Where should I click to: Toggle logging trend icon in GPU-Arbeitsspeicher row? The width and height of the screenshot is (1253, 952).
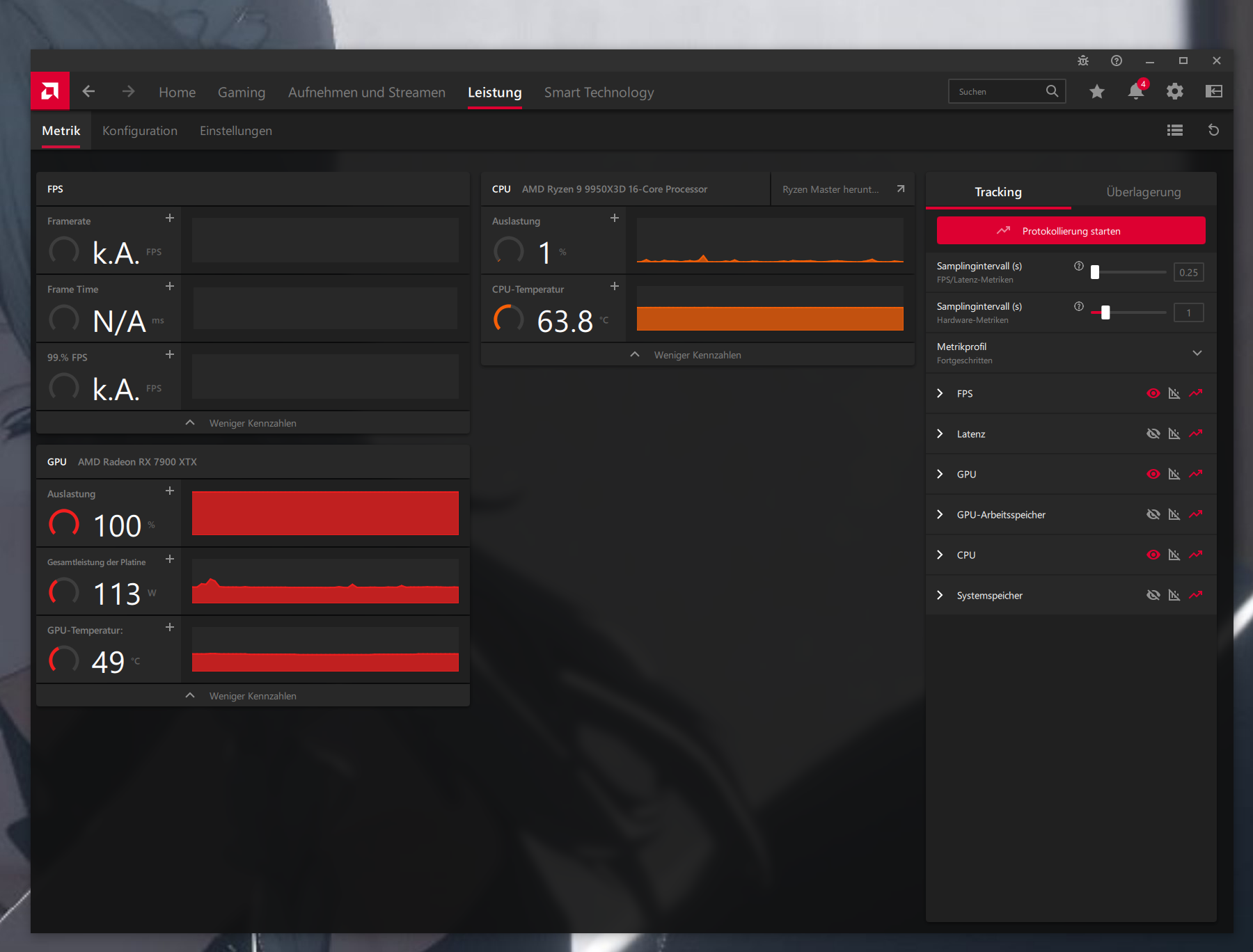coord(1196,514)
